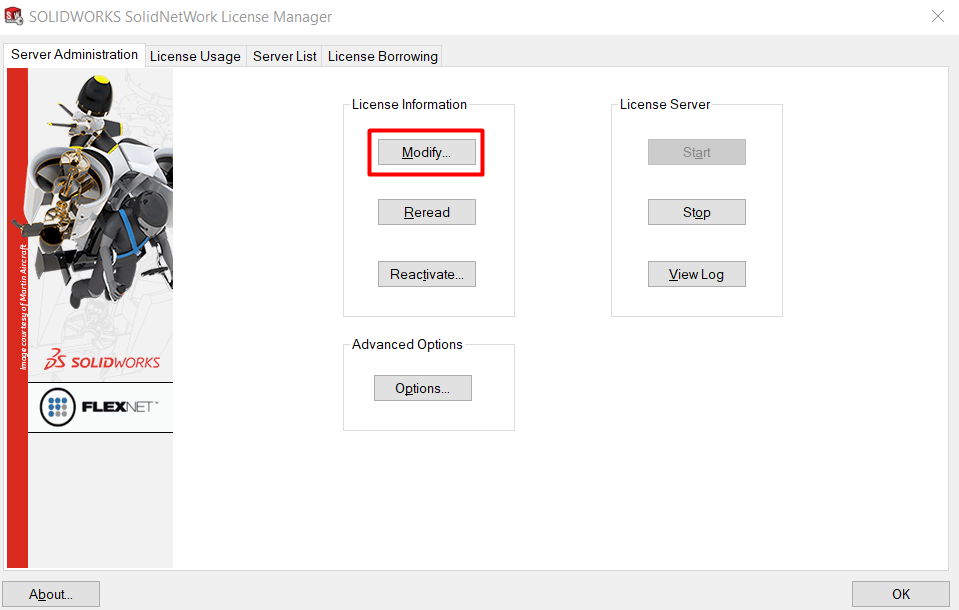Switch to the License Usage tab

pyautogui.click(x=195, y=56)
